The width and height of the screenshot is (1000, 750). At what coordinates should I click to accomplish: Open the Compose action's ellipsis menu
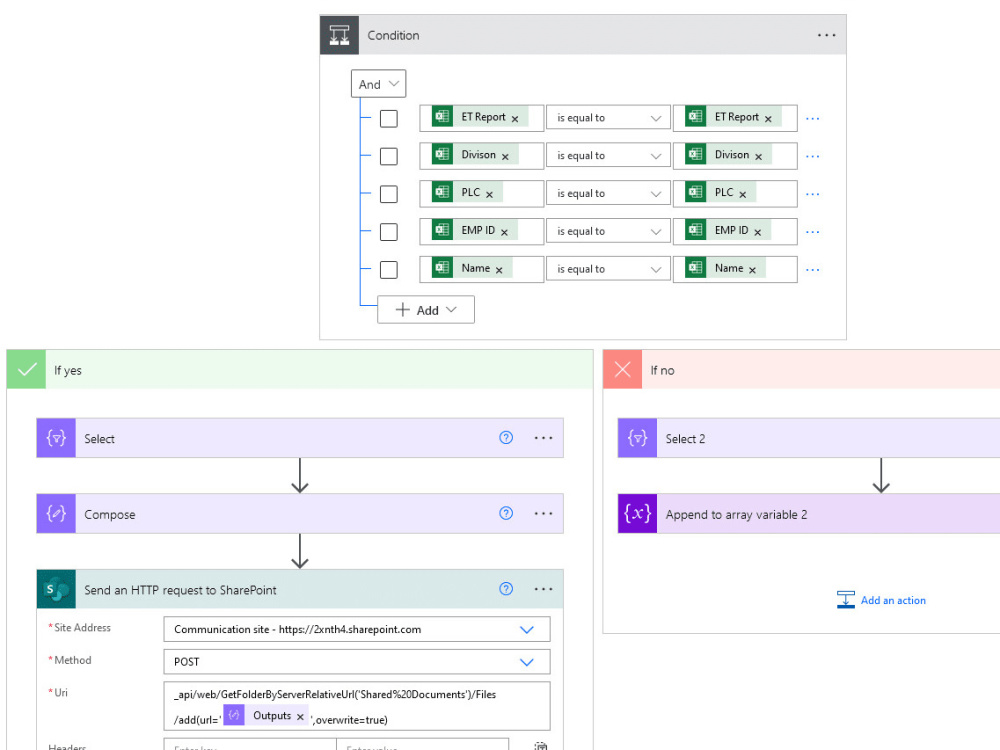(x=543, y=513)
